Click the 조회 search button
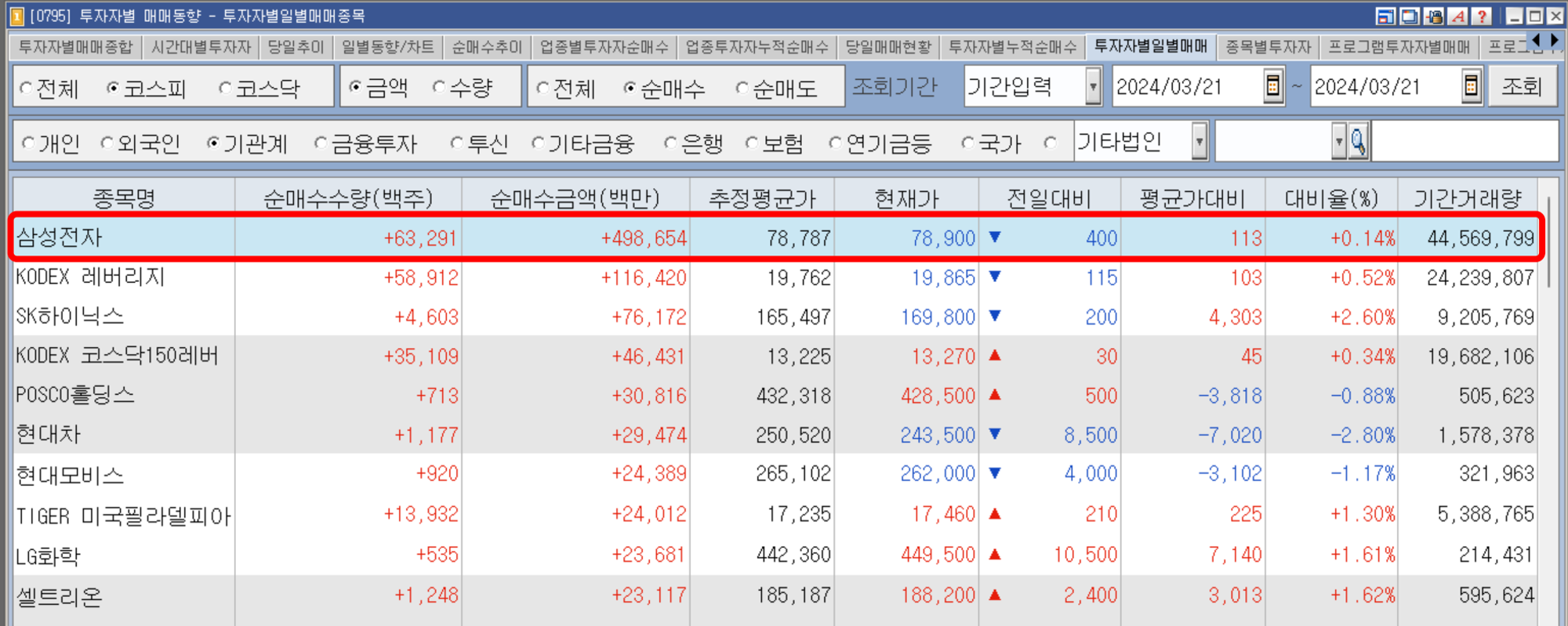This screenshot has height=626, width=1568. [x=1522, y=86]
